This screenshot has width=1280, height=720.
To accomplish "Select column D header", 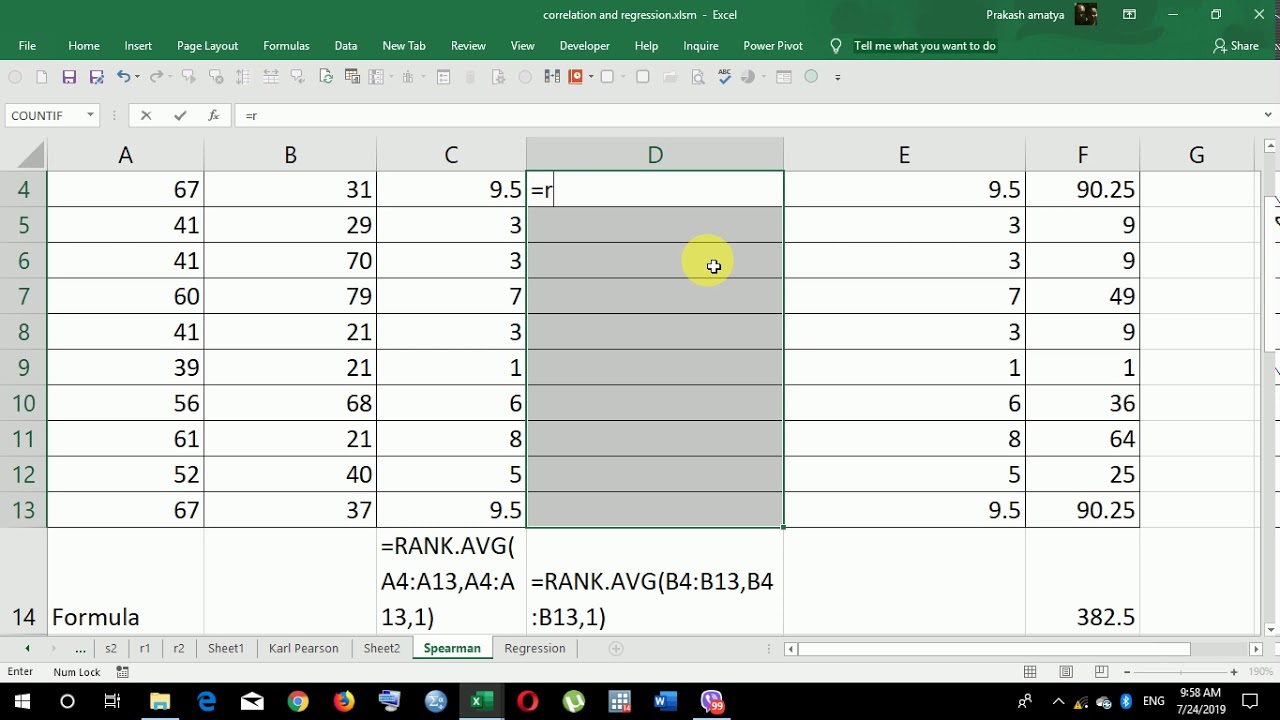I will coord(655,155).
